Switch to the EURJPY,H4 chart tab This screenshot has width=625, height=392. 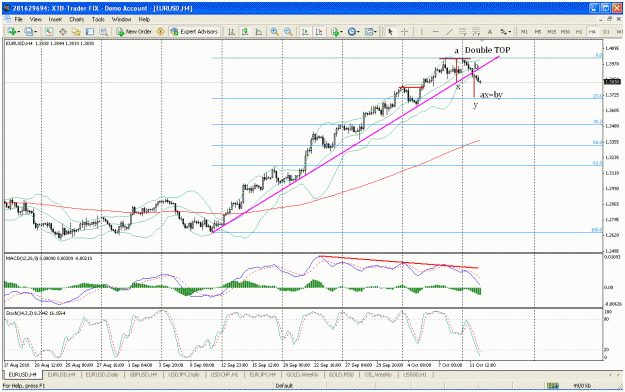coord(262,375)
